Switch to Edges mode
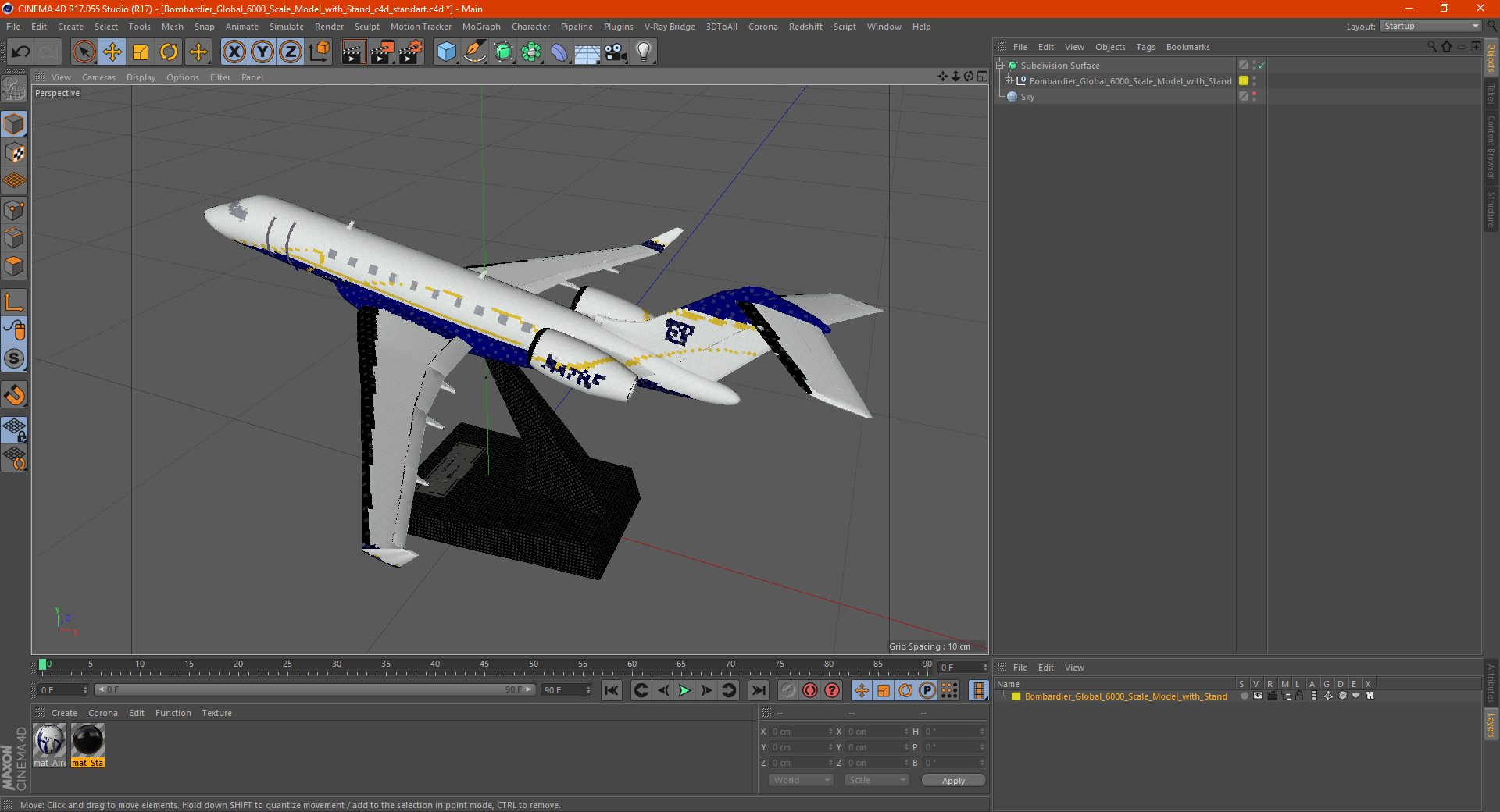Image resolution: width=1500 pixels, height=812 pixels. 15,238
